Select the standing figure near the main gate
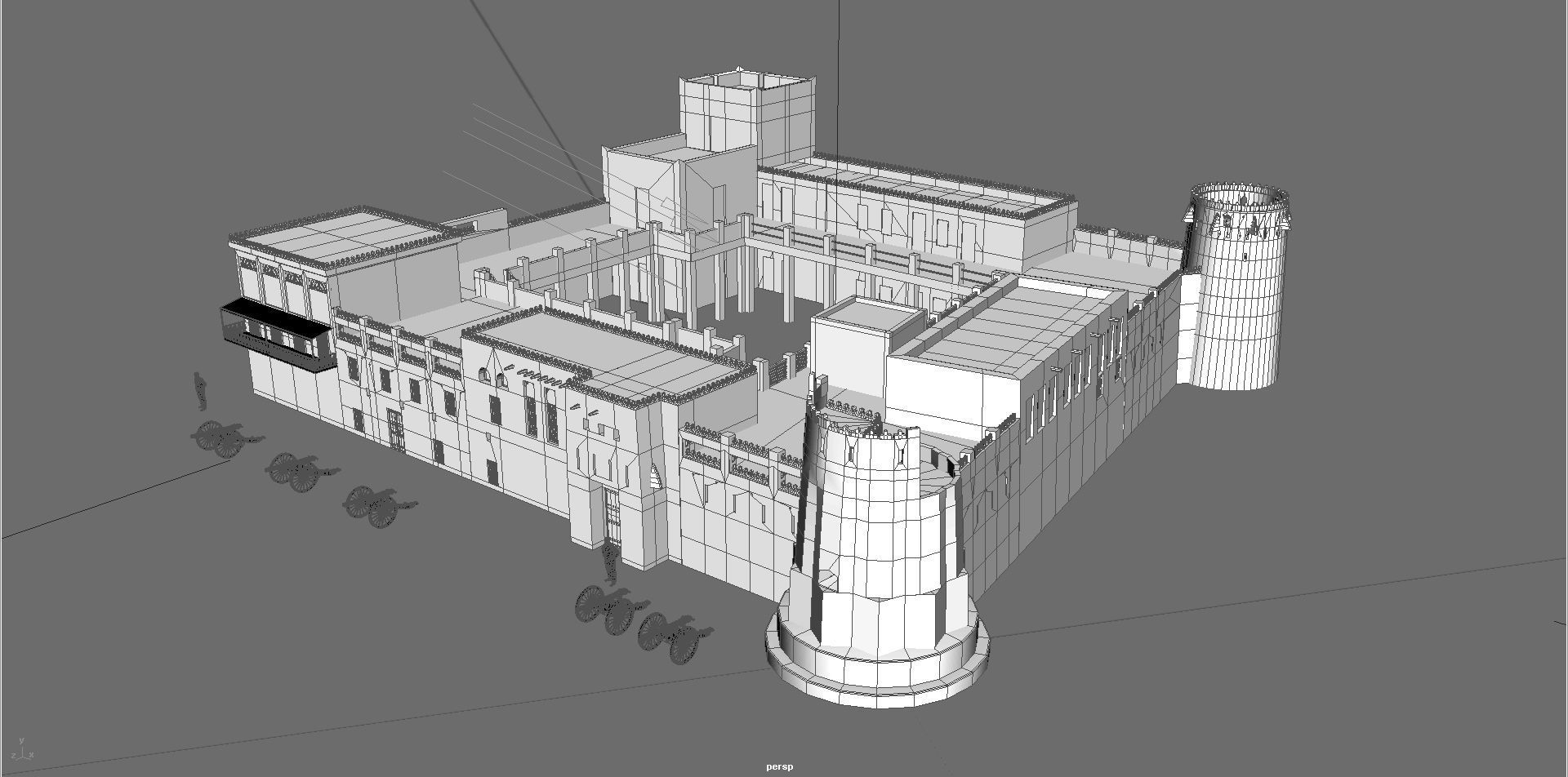 (609, 563)
